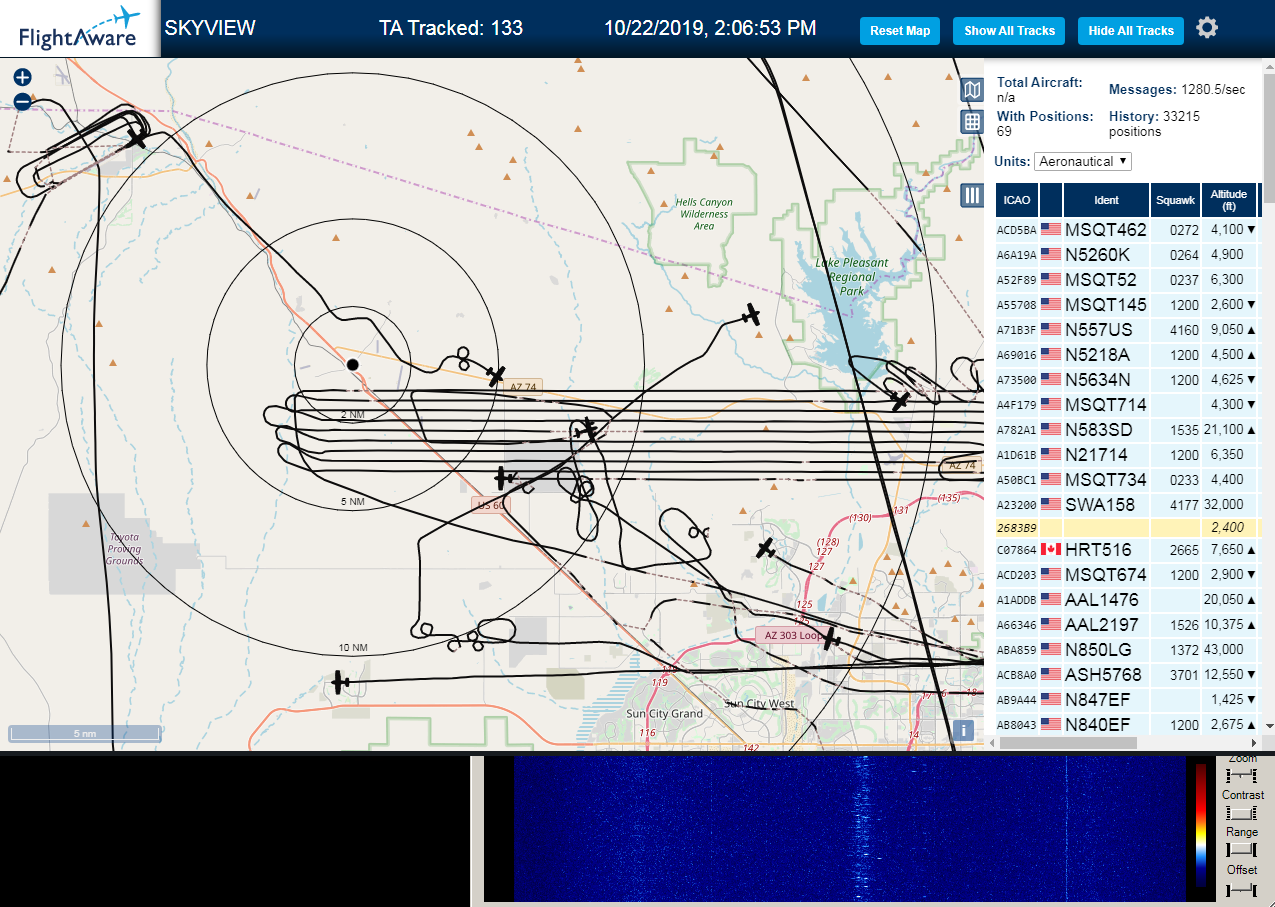Click the Canadian flag in HRT516 row
The width and height of the screenshot is (1275, 907).
[x=1051, y=549]
